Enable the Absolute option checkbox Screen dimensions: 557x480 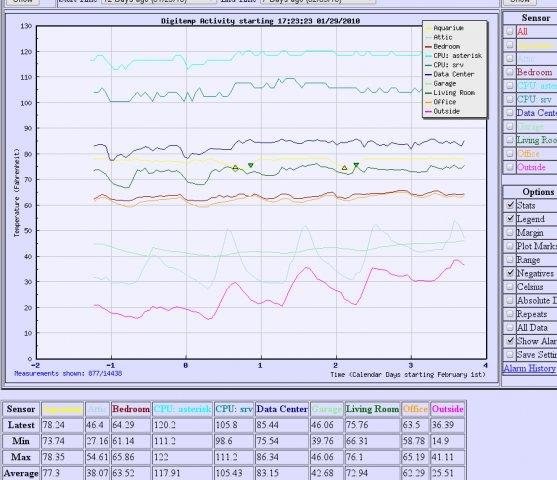[510, 300]
